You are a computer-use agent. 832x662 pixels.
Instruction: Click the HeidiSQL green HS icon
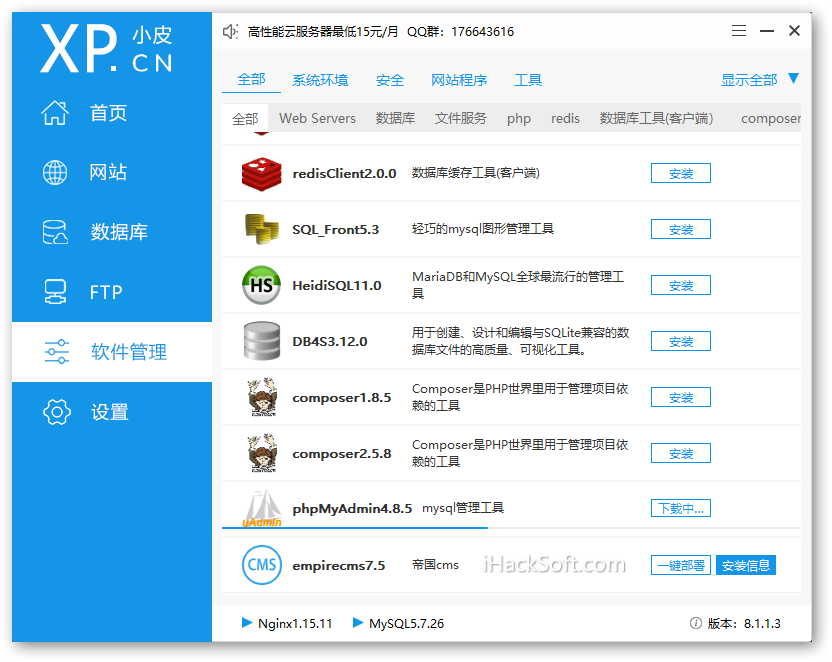(x=261, y=285)
